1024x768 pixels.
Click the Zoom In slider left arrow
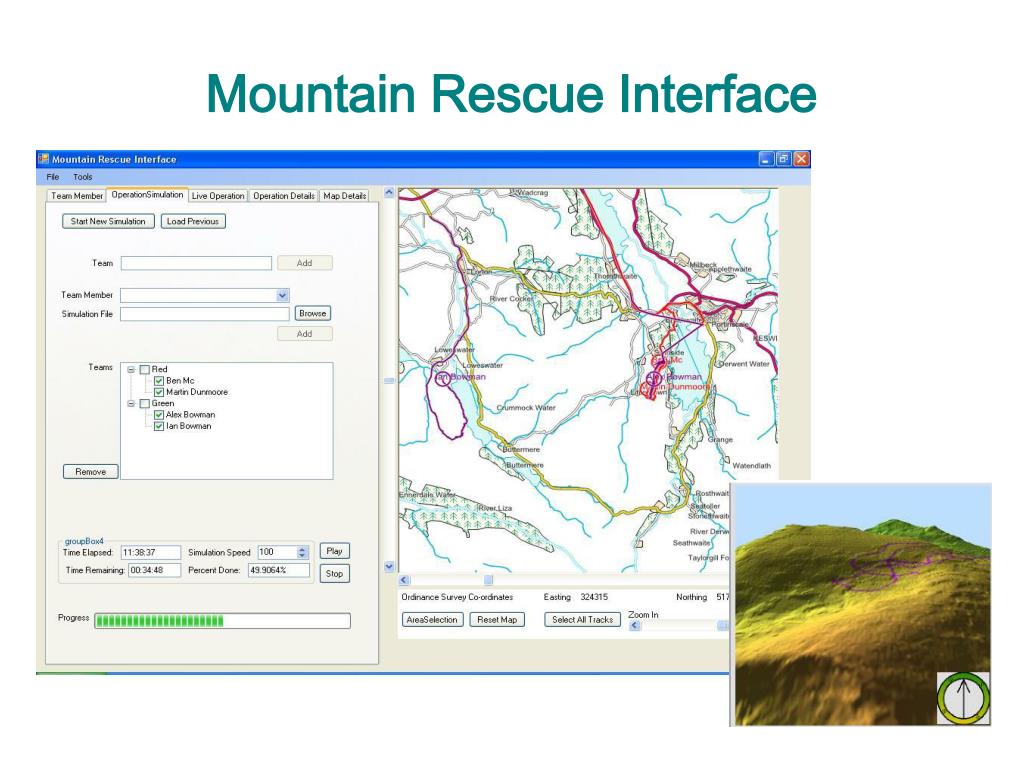(x=634, y=626)
